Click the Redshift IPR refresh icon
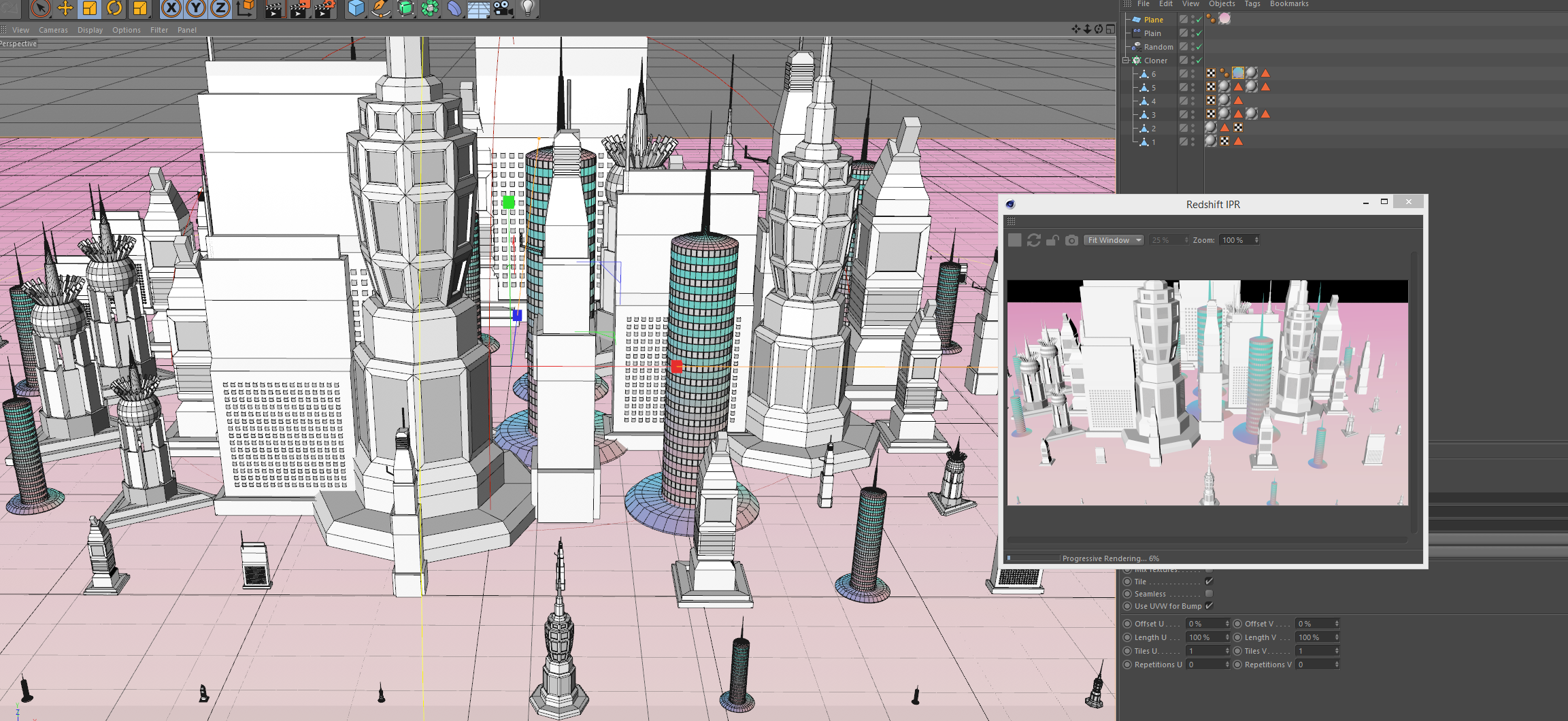This screenshot has width=1568, height=721. point(1033,240)
